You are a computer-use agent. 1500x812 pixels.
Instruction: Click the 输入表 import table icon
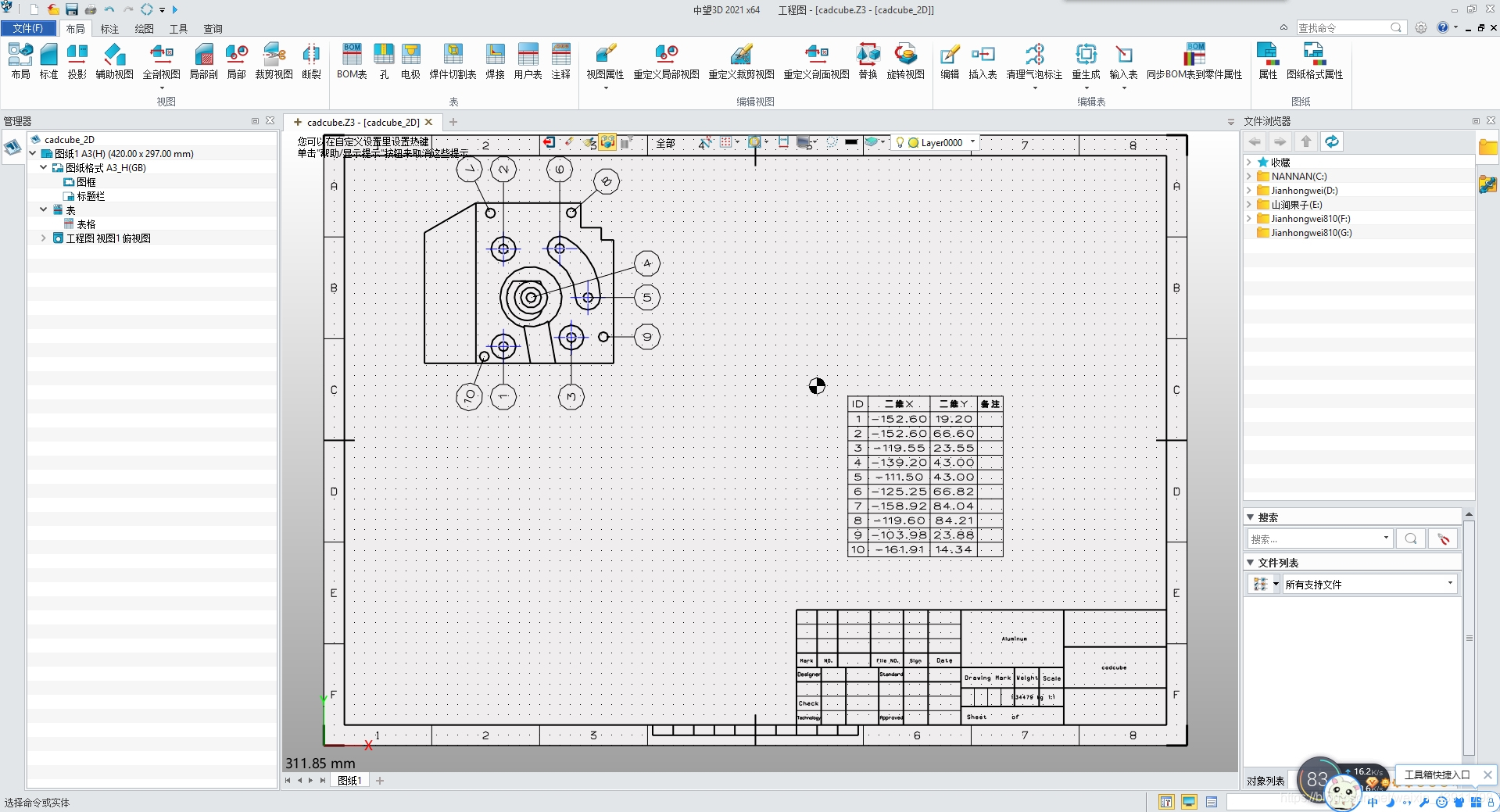pos(1123,61)
